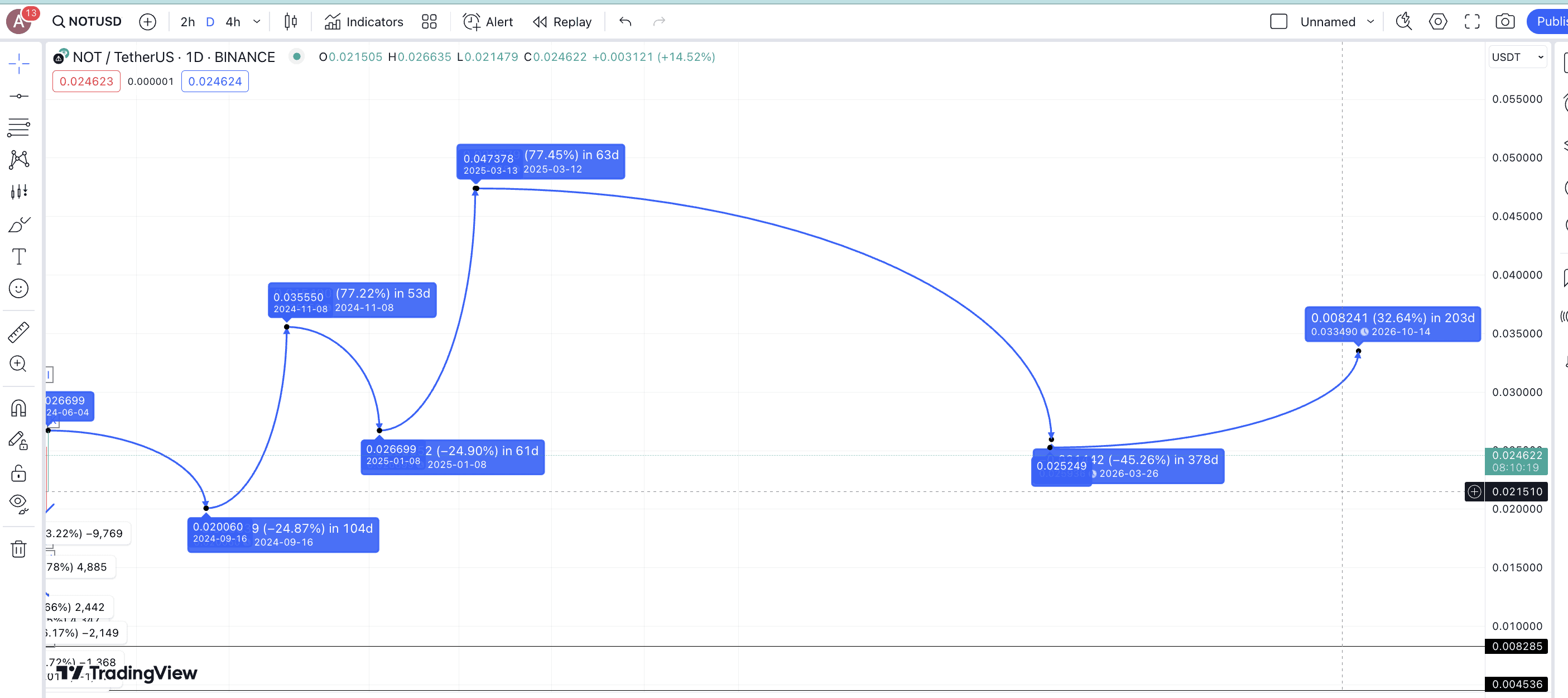Click the NOTUSD symbol search field
Viewport: 1568px width, 698px height.
[x=87, y=22]
